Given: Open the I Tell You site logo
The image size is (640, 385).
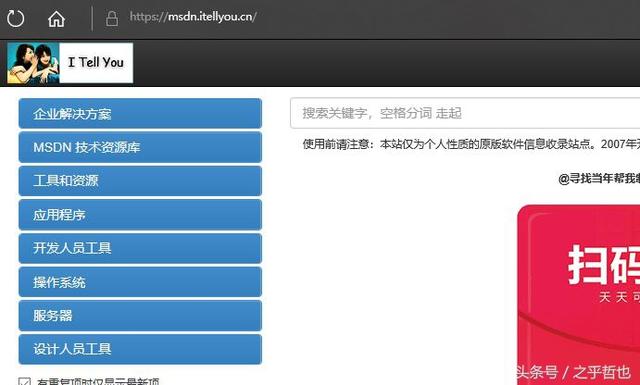Looking at the screenshot, I should tap(70, 63).
